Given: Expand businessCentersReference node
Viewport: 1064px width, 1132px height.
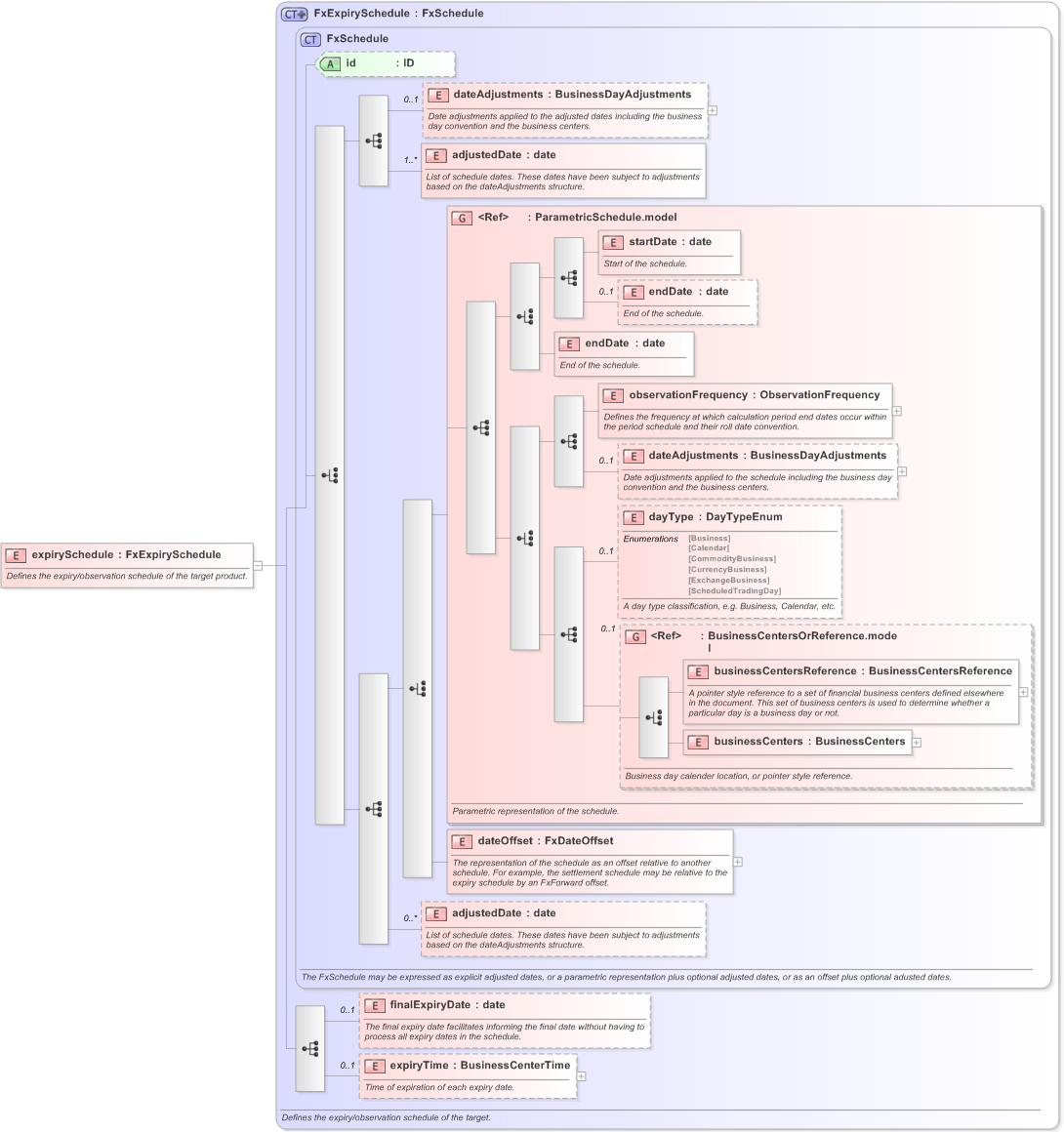Looking at the screenshot, I should coord(1024,692).
